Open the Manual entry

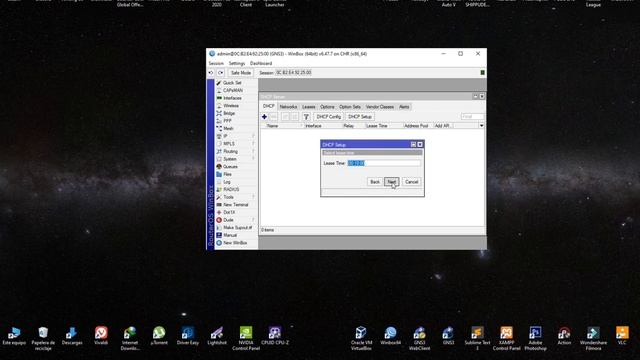[x=230, y=235]
